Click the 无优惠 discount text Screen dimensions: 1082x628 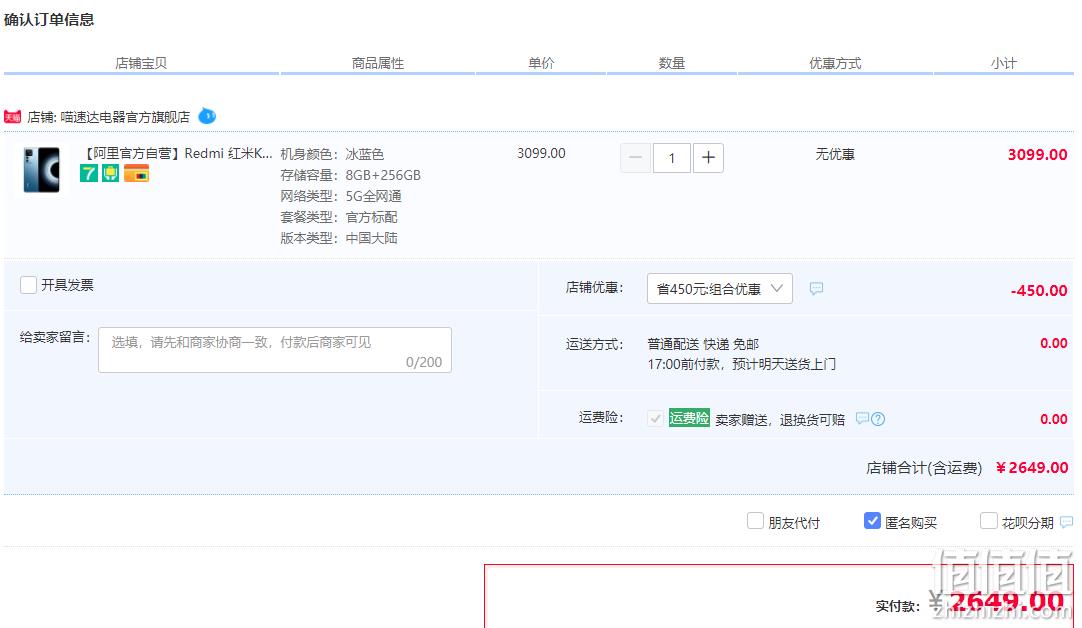(x=835, y=155)
